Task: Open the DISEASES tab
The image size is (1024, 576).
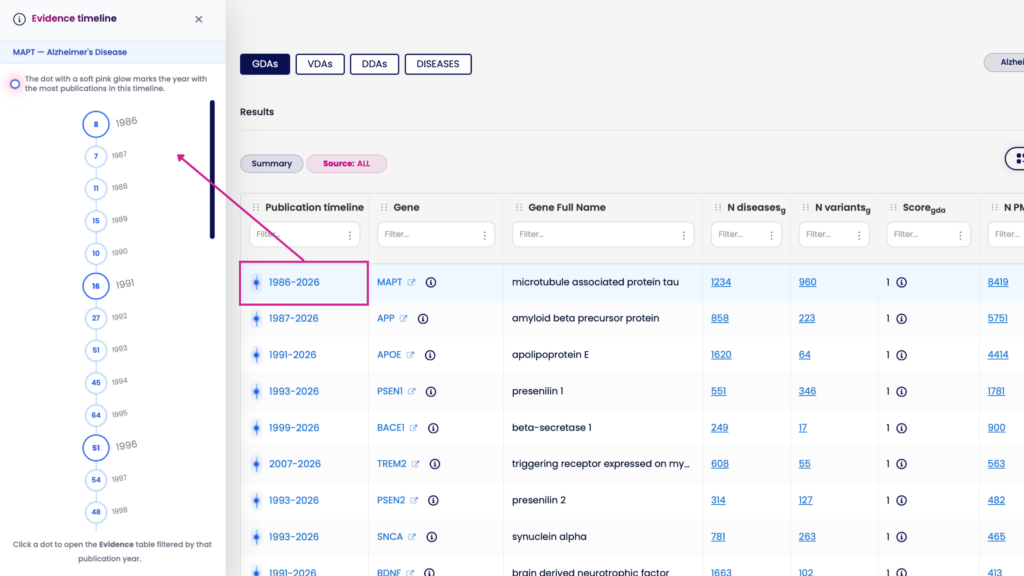Action: (438, 63)
